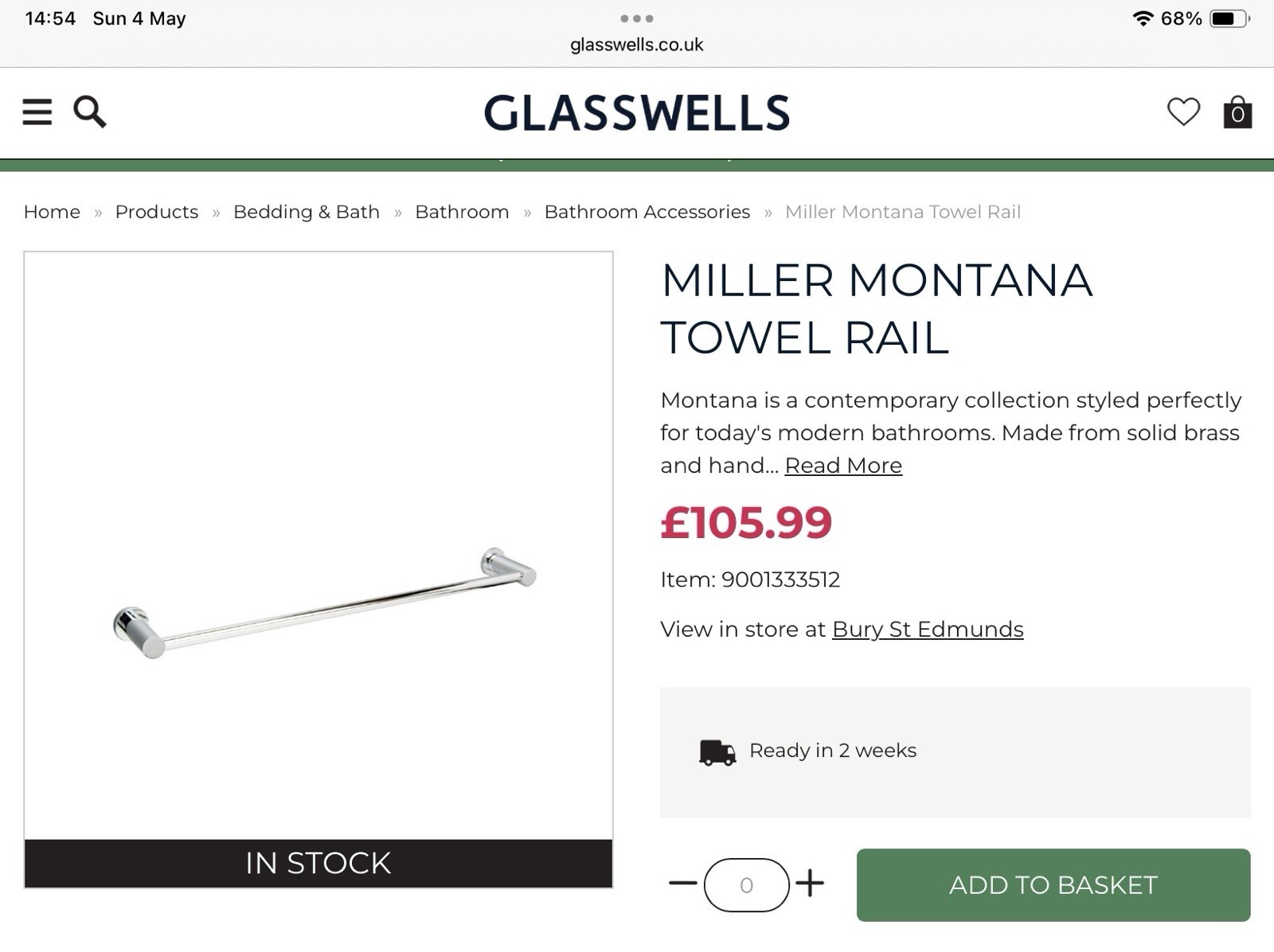
Task: Increase quantity with plus button
Action: (810, 884)
